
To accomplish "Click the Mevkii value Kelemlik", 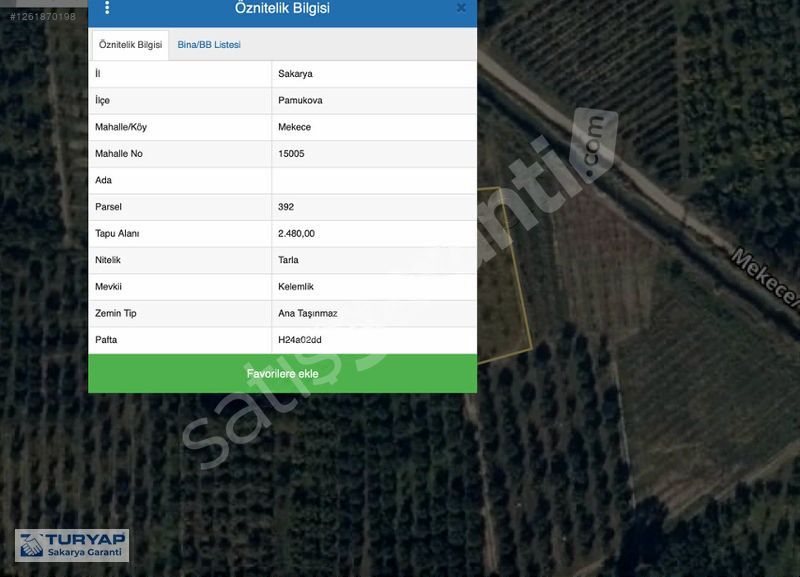I will (295, 286).
